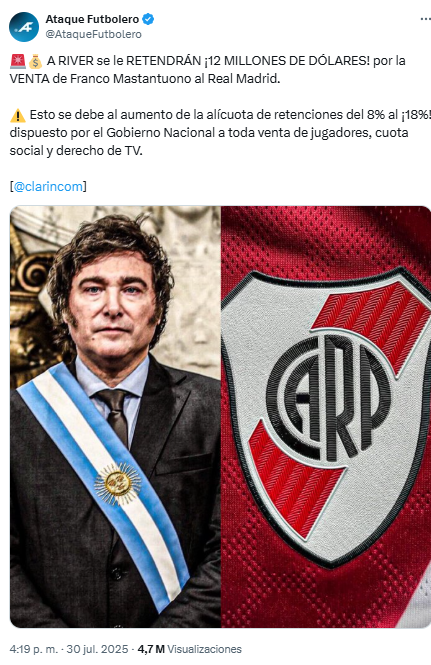Follow the @clarincom mention link
This screenshot has width=431, height=665.
[48, 187]
